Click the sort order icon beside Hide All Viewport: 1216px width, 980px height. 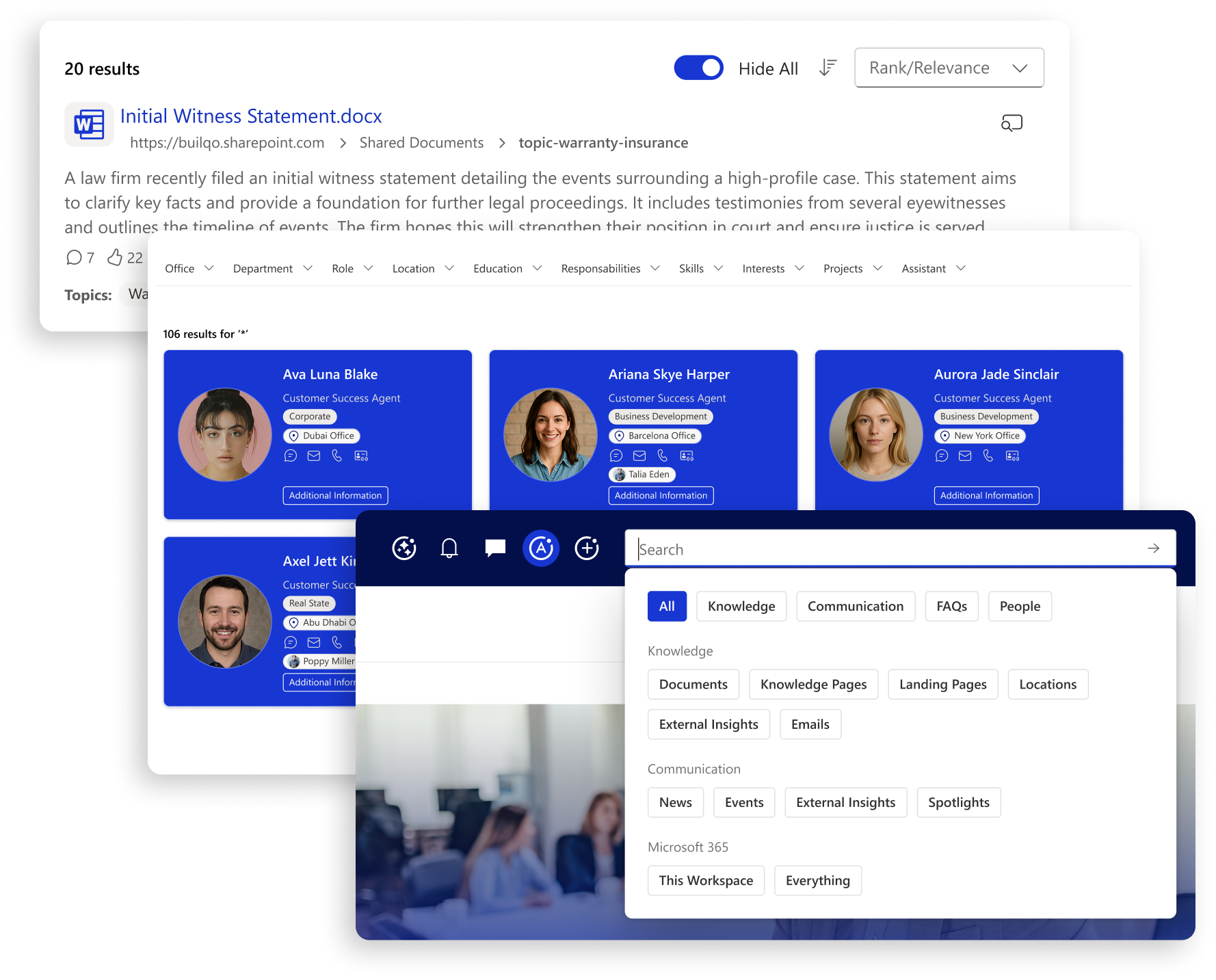(828, 68)
